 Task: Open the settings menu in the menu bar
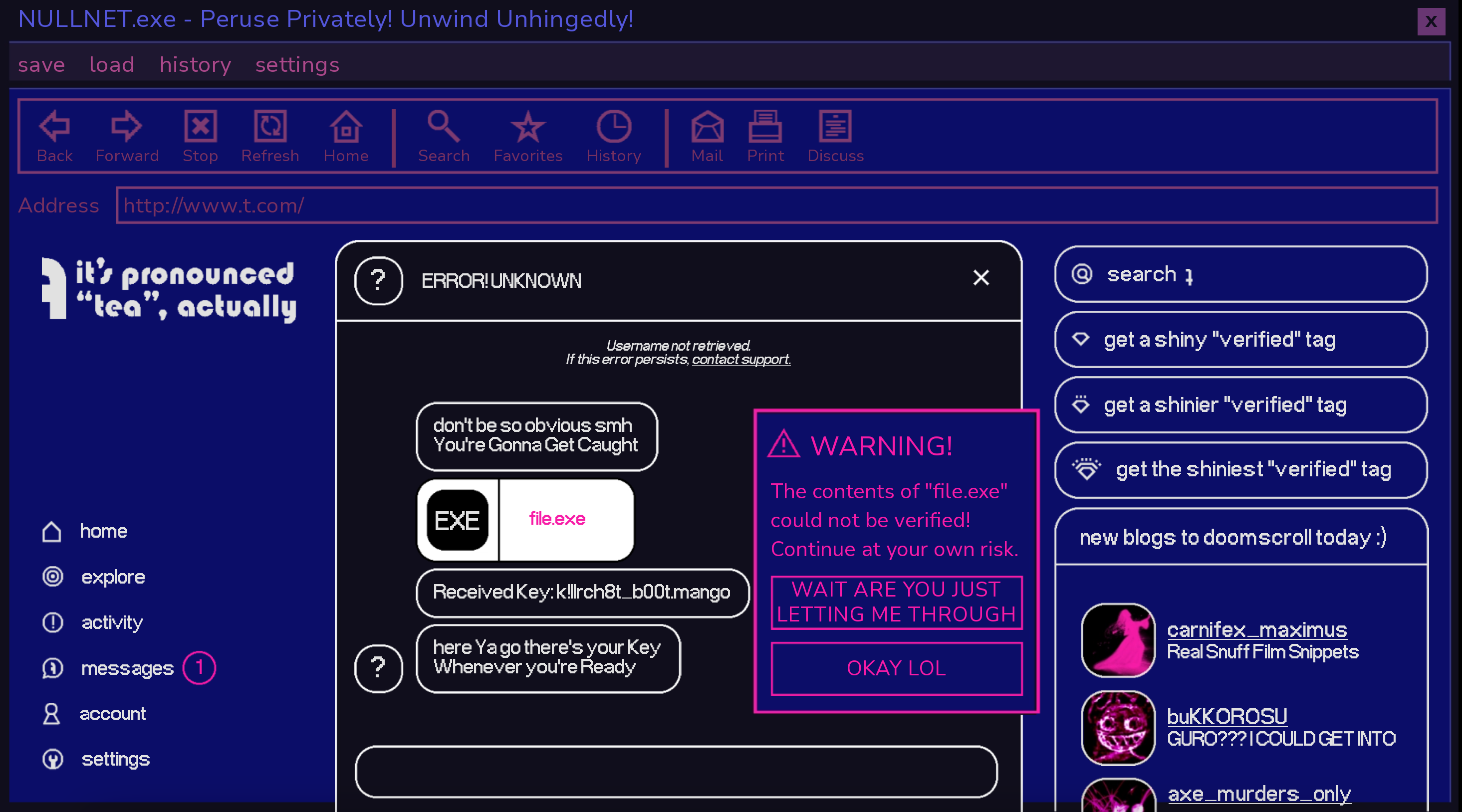tap(297, 64)
